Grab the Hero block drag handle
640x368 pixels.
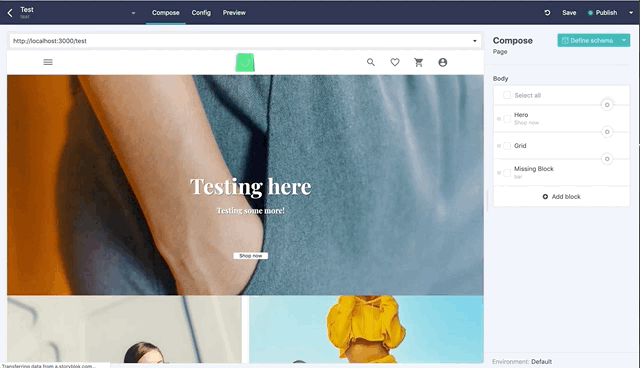click(499, 119)
